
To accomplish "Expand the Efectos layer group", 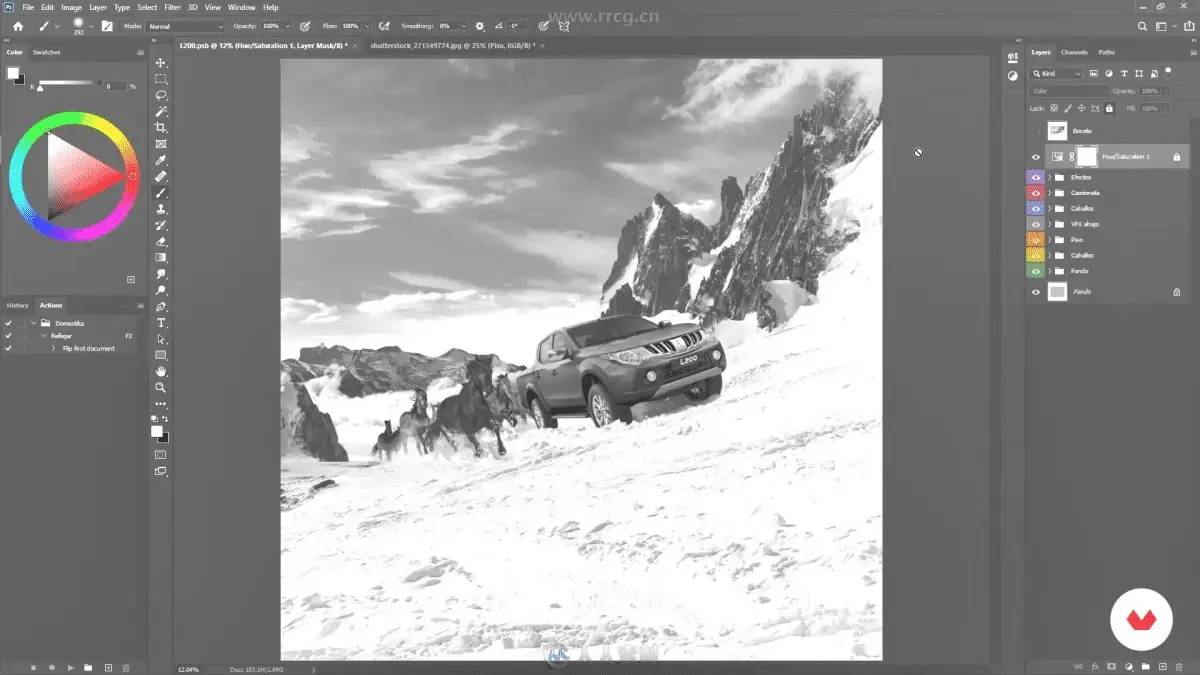I will [1049, 177].
